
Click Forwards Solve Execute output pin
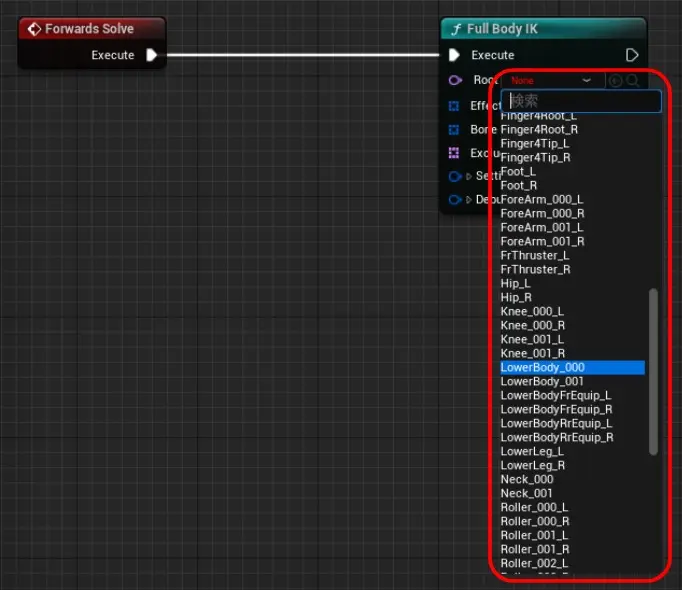click(x=152, y=55)
